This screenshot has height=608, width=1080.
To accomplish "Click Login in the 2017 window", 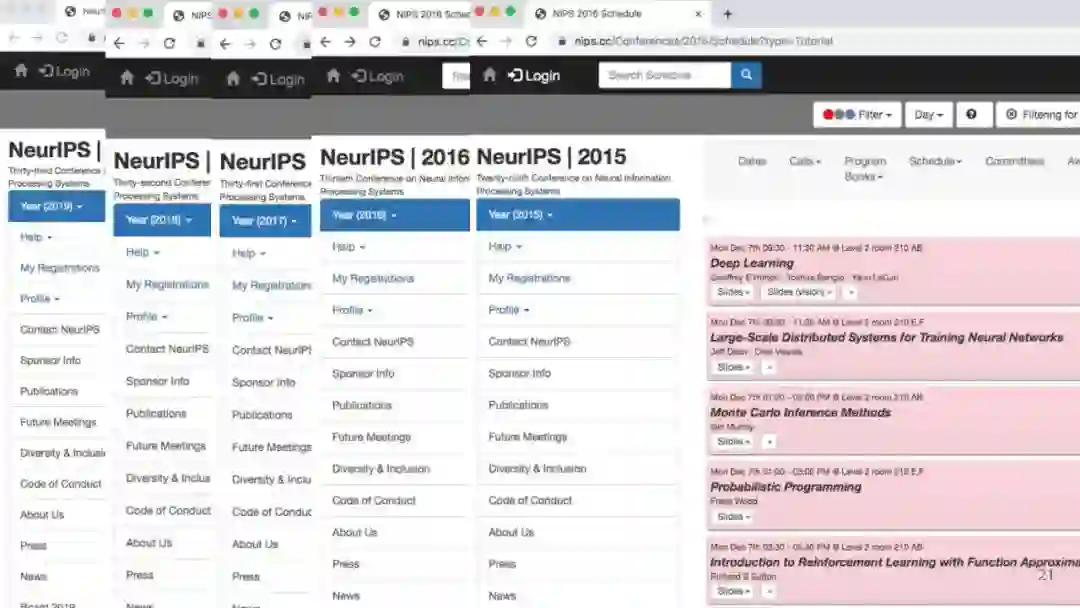I will pos(278,79).
